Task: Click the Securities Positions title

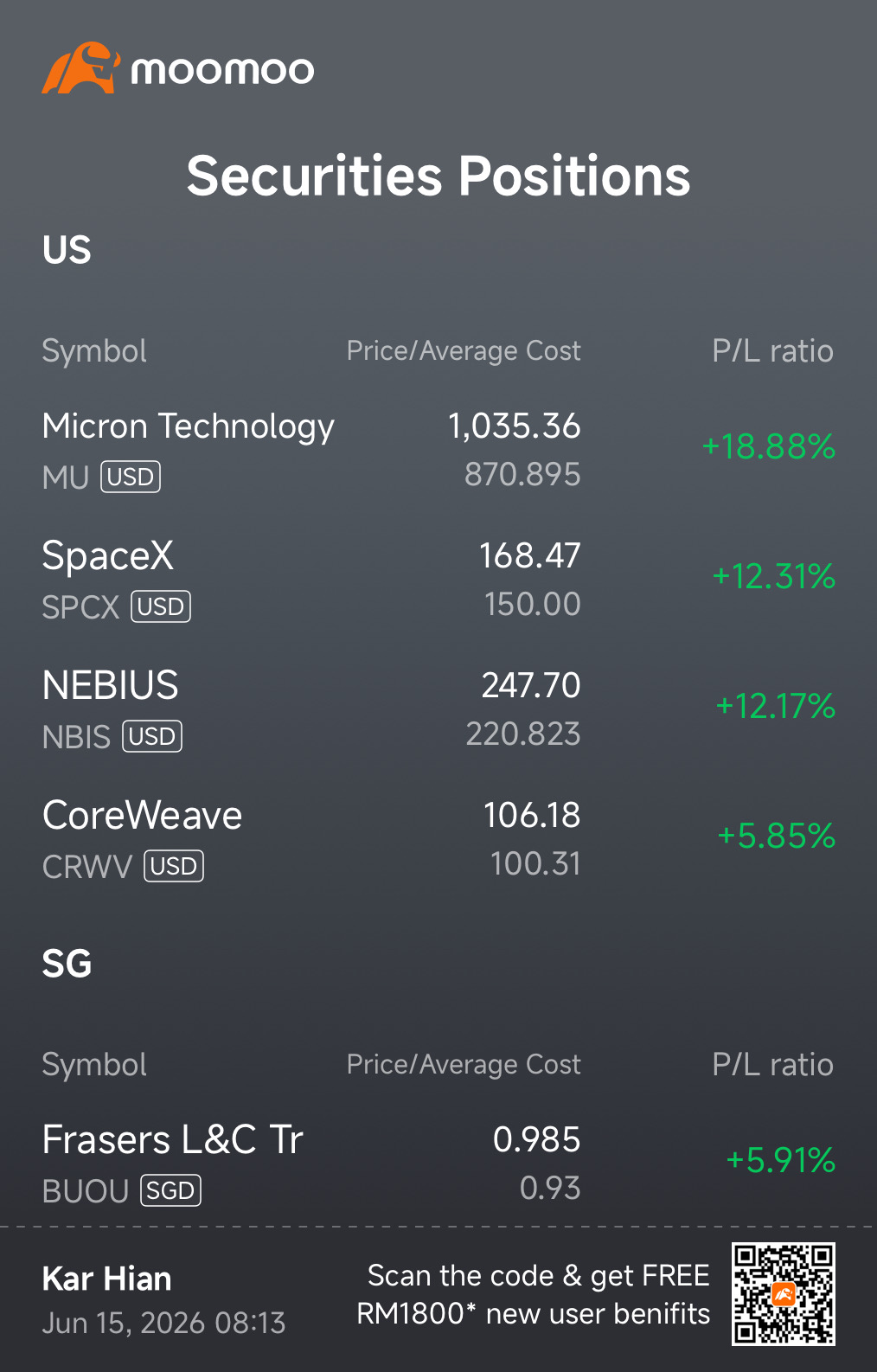Action: pyautogui.click(x=438, y=176)
